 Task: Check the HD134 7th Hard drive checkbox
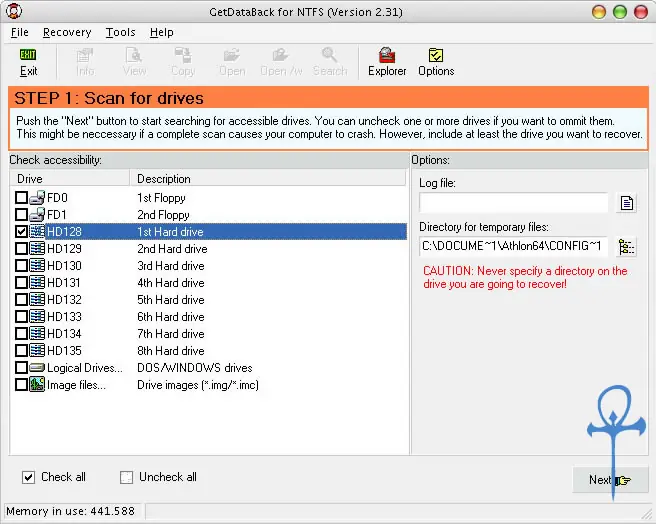21,334
